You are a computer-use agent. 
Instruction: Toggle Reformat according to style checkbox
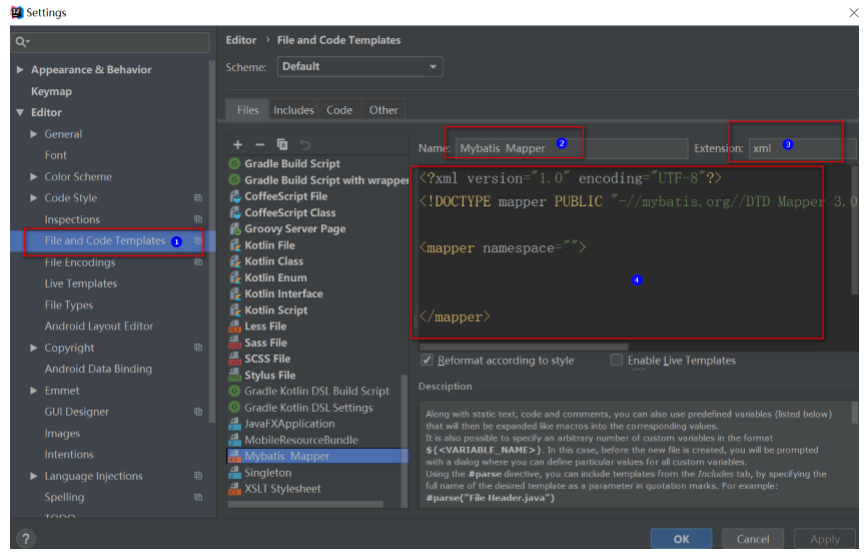pyautogui.click(x=426, y=360)
